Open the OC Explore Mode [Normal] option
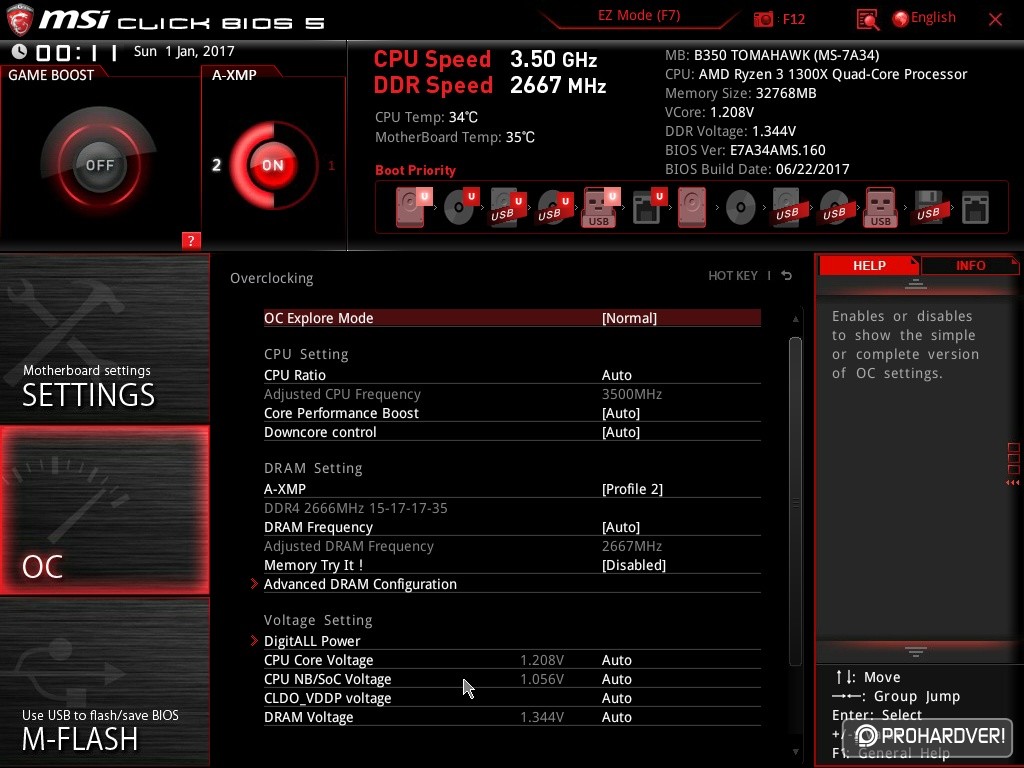 point(512,318)
